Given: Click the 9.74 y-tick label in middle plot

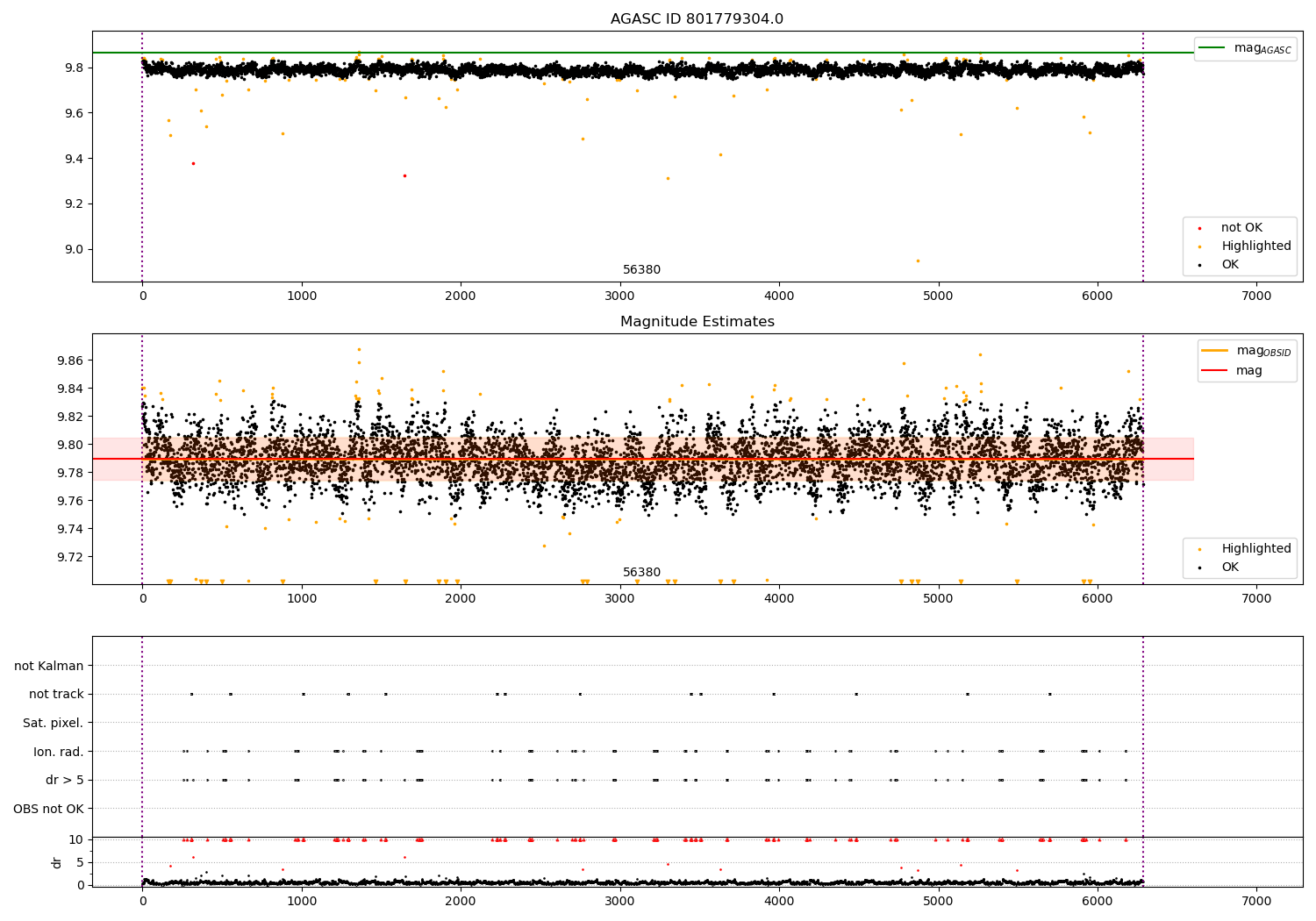Looking at the screenshot, I should click(x=70, y=530).
